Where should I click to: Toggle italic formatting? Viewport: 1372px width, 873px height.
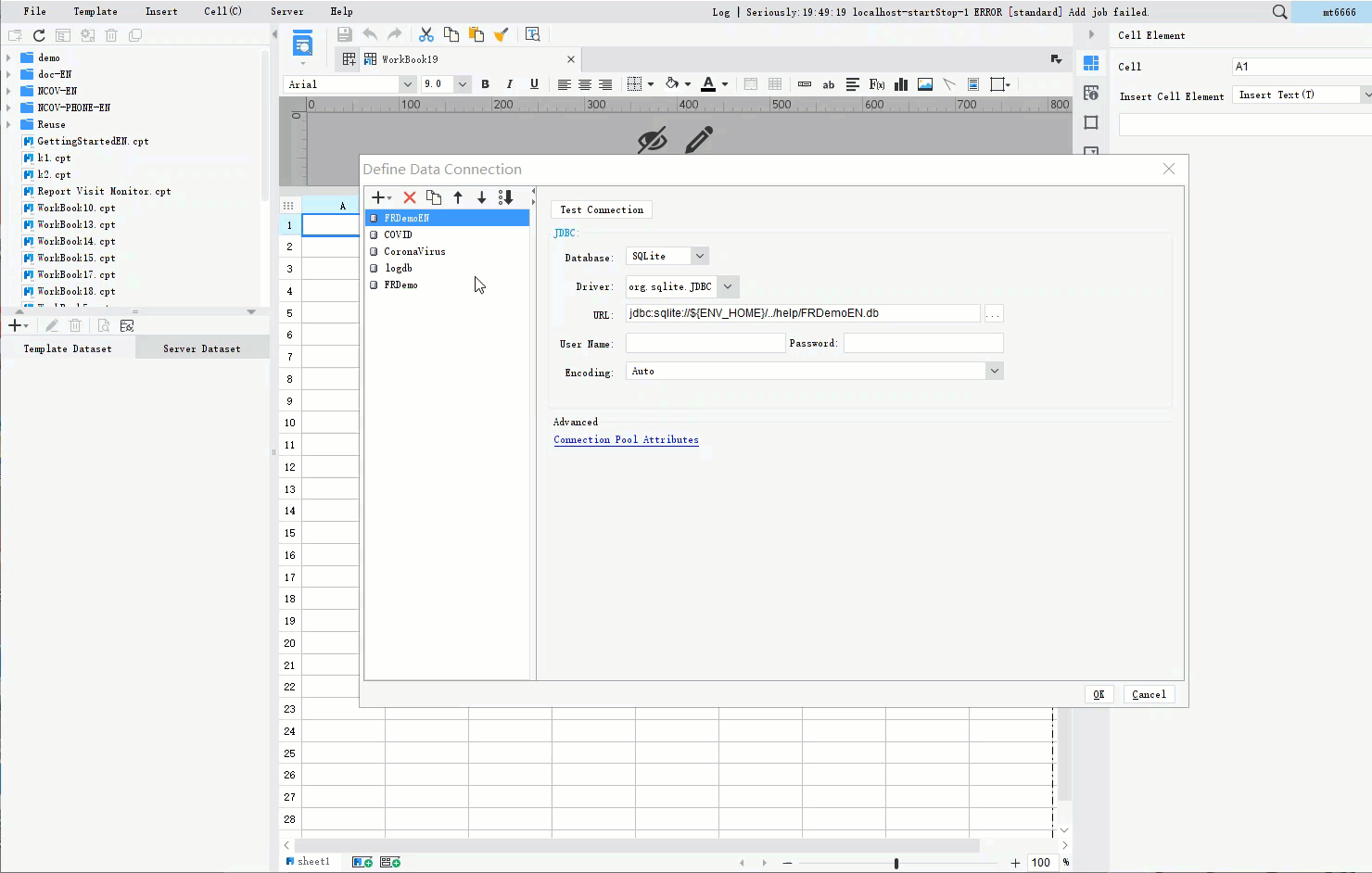point(509,84)
